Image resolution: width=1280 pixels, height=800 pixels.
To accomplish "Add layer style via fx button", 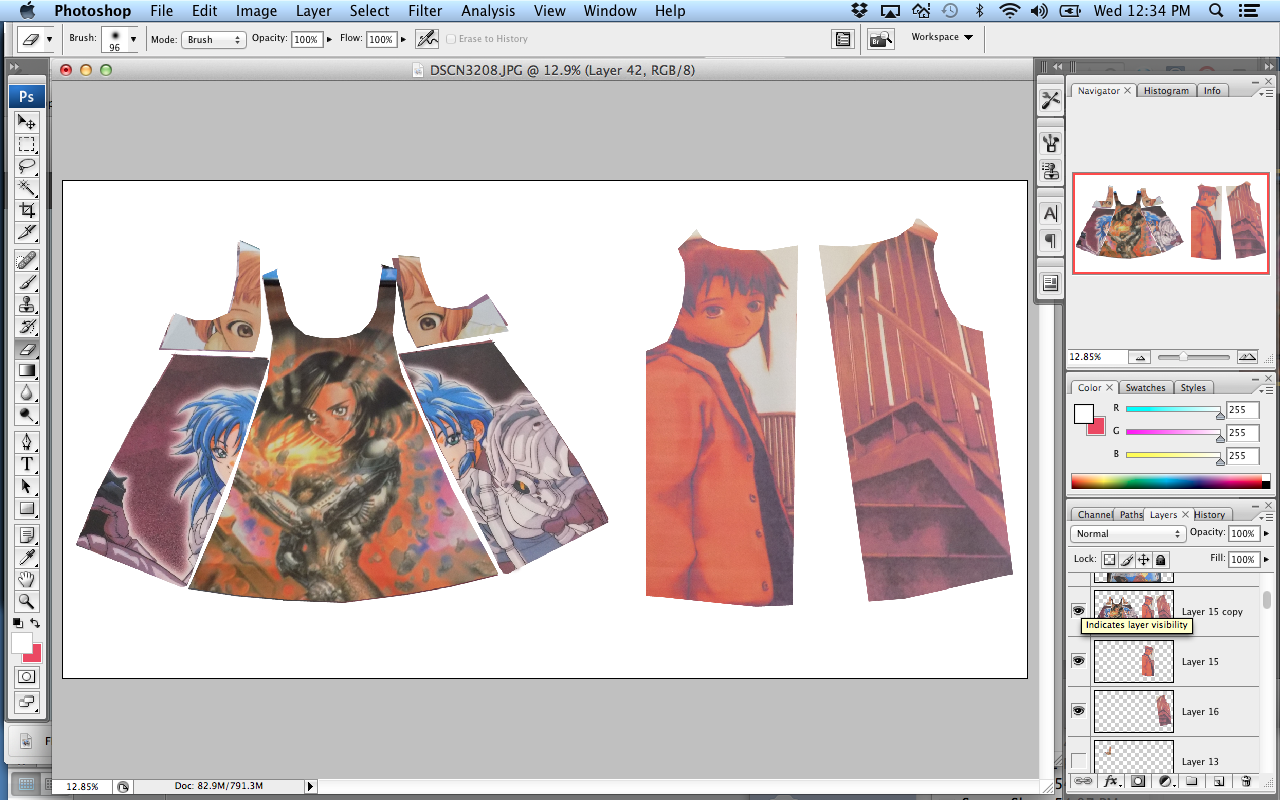I will 1110,781.
